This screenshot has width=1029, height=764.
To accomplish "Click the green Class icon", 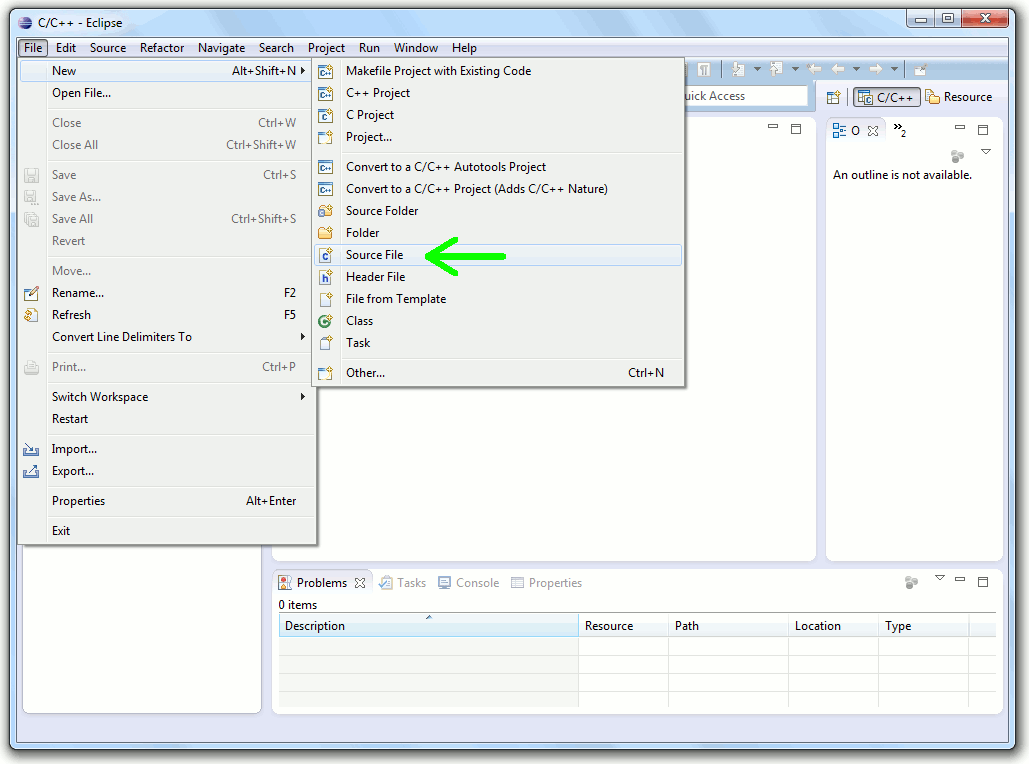I will pyautogui.click(x=326, y=321).
